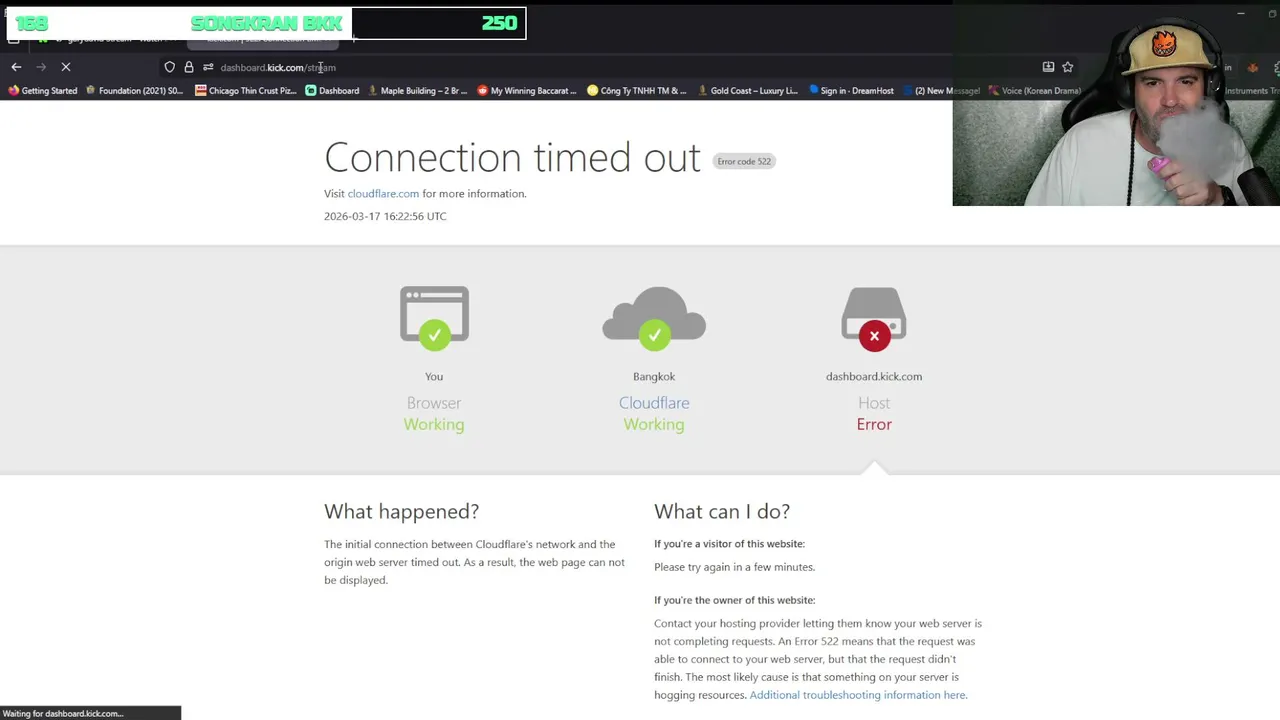1280x720 pixels.
Task: Click the 2026-03-17 16:22:56 UTC timestamp
Action: (385, 216)
